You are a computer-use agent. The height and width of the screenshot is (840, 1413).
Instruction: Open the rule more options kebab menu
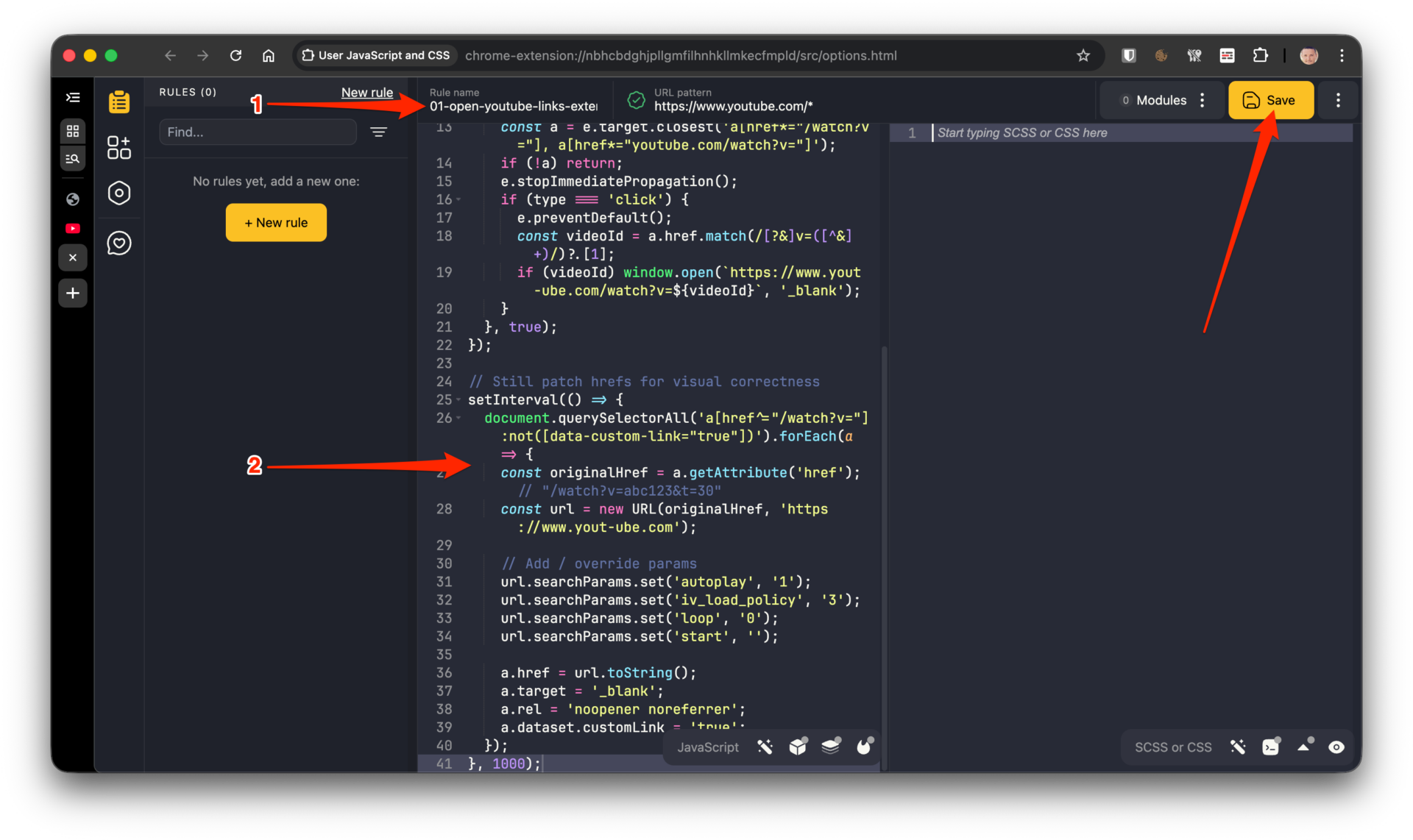pos(1338,100)
